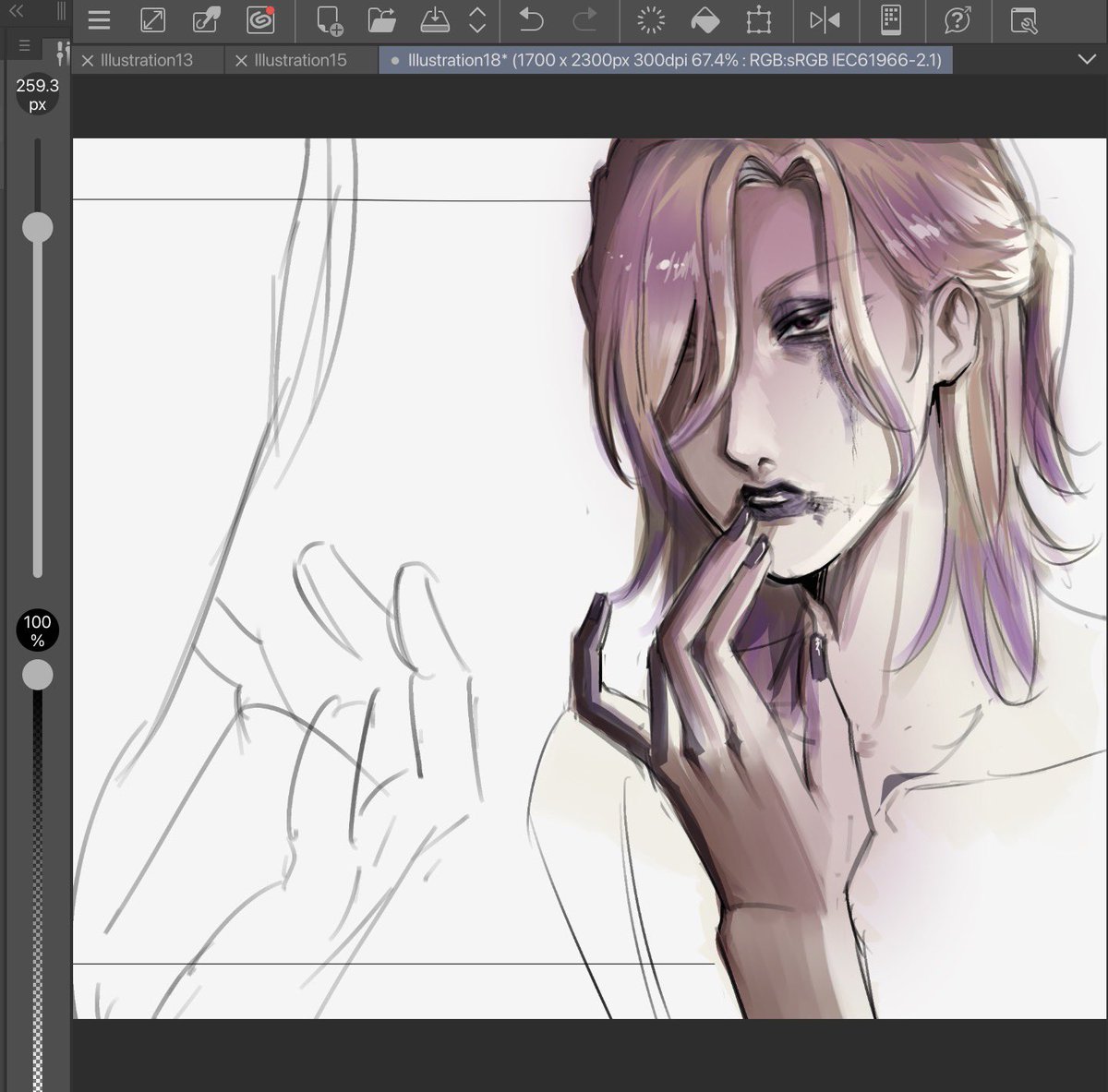The height and width of the screenshot is (1092, 1108).
Task: Close the Illustration13 tab
Action: [x=88, y=61]
